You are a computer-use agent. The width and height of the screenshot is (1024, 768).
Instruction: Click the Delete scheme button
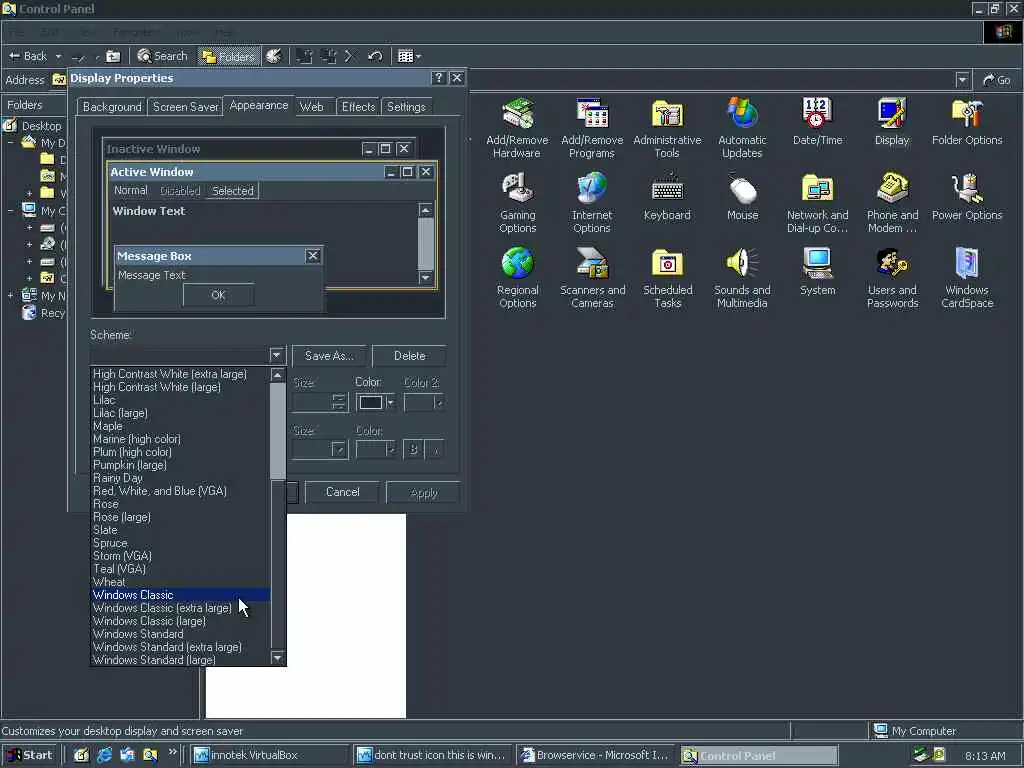pyautogui.click(x=409, y=356)
